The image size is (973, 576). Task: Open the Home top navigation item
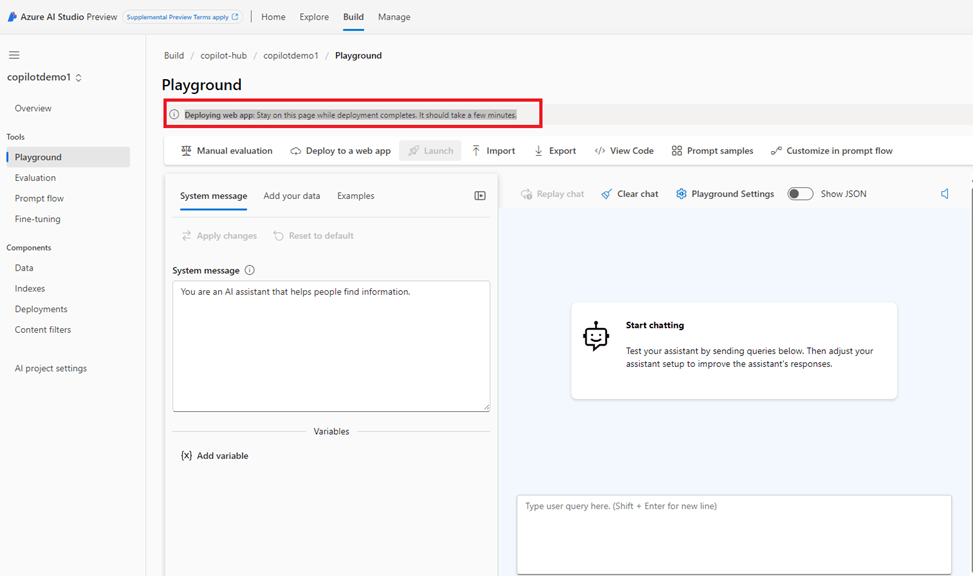273,17
